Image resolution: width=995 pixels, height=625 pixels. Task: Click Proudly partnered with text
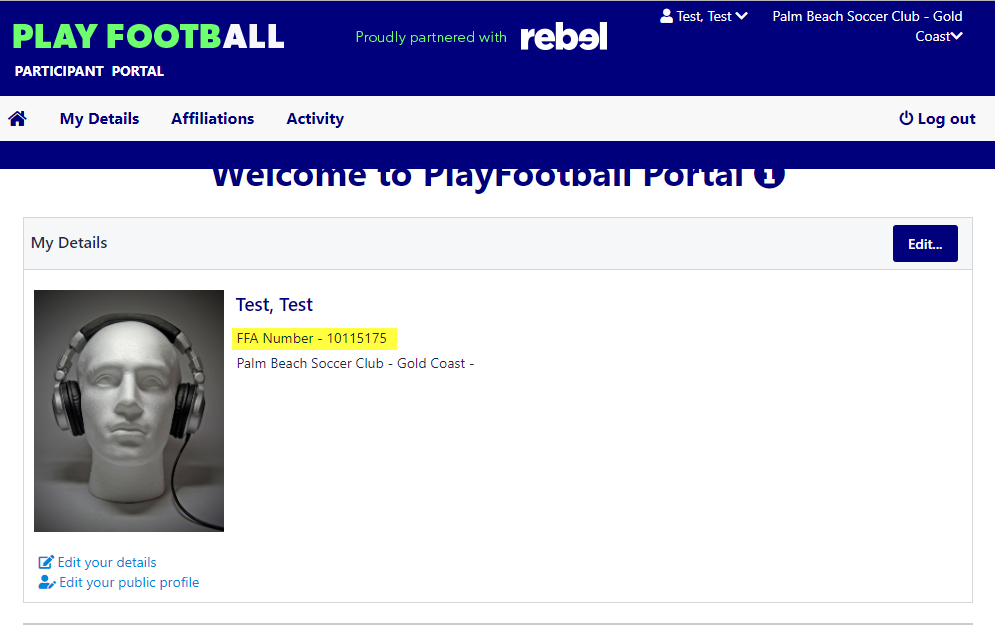pos(431,37)
